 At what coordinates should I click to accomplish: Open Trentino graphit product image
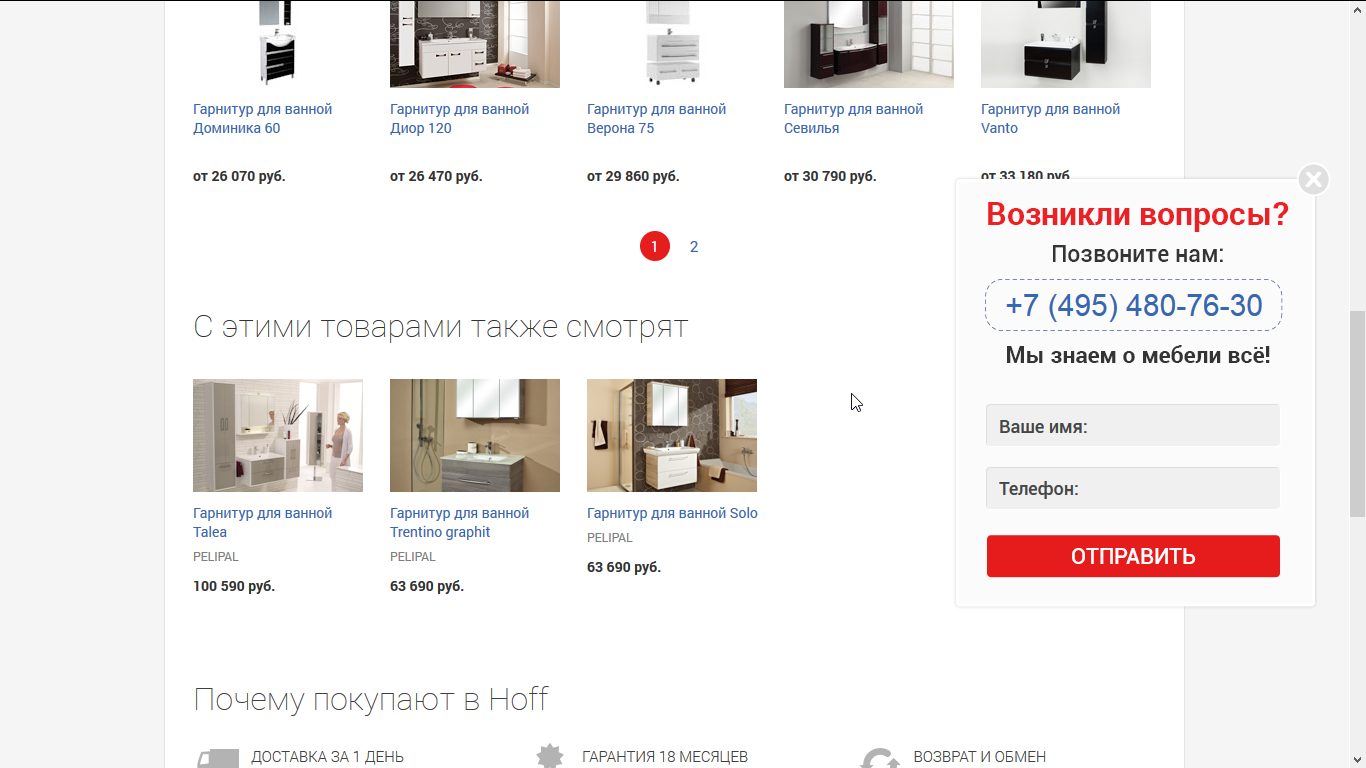[475, 435]
